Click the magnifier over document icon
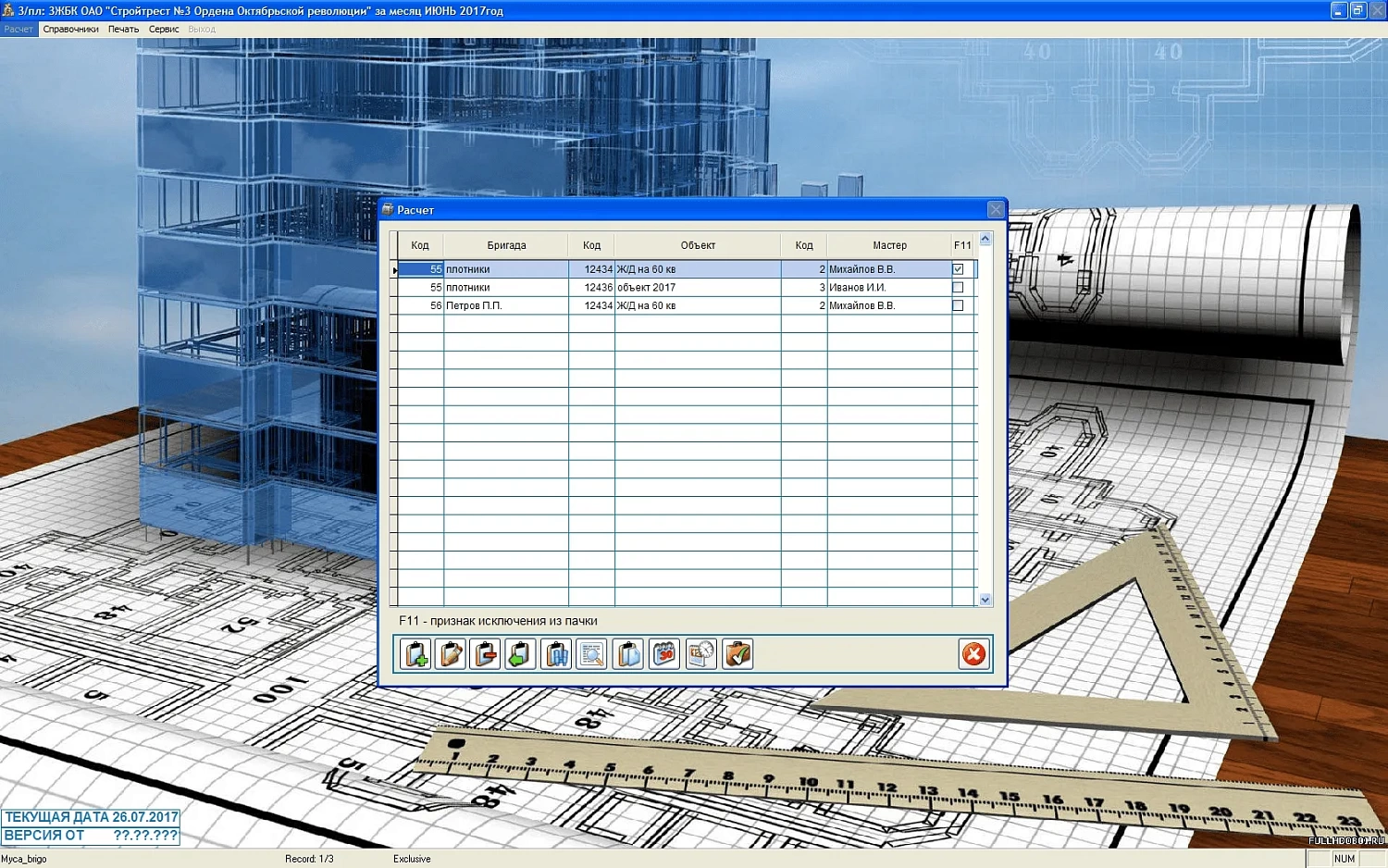1388x868 pixels. tap(591, 654)
